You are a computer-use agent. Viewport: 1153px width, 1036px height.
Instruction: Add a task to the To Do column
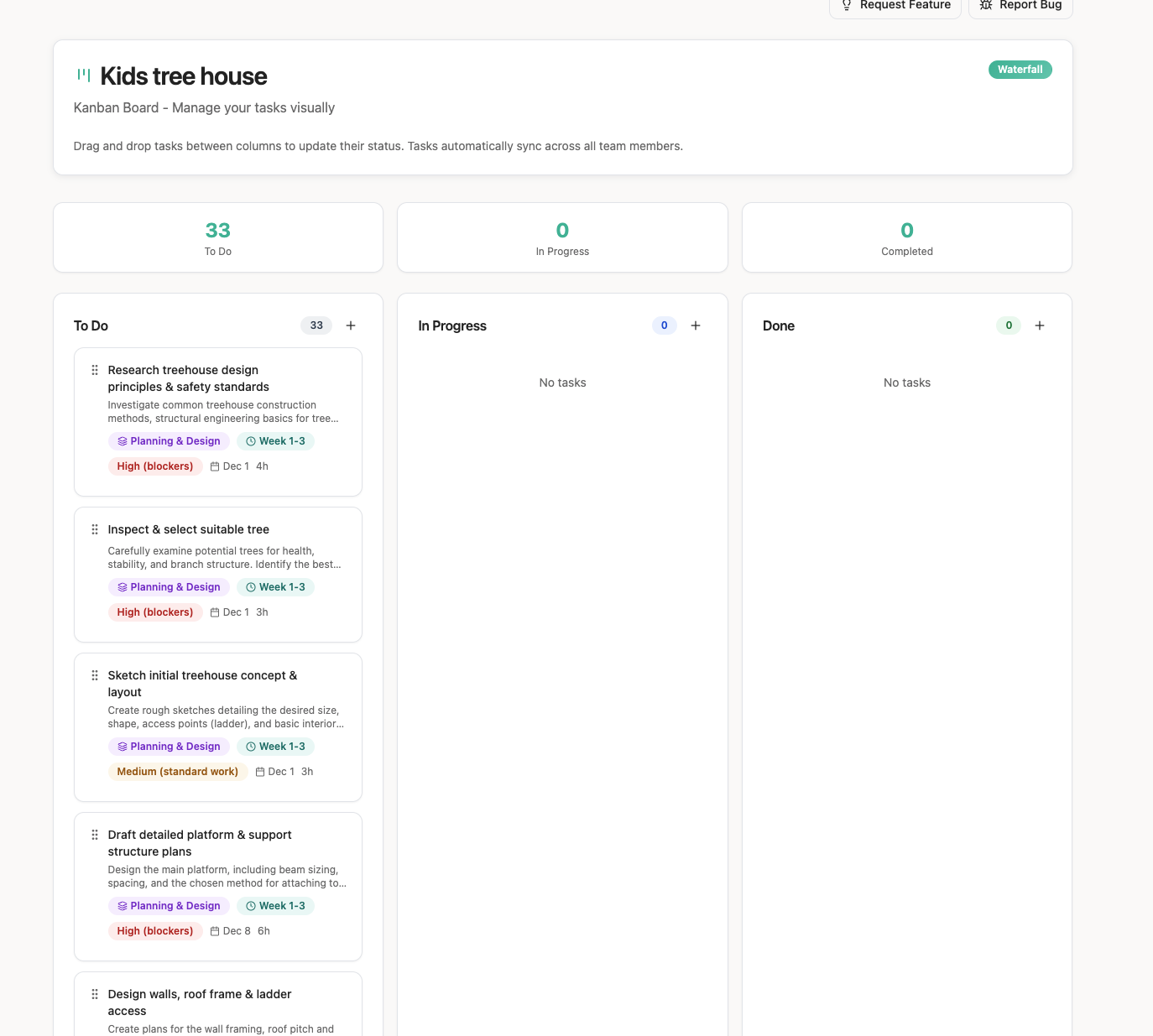[x=351, y=325]
